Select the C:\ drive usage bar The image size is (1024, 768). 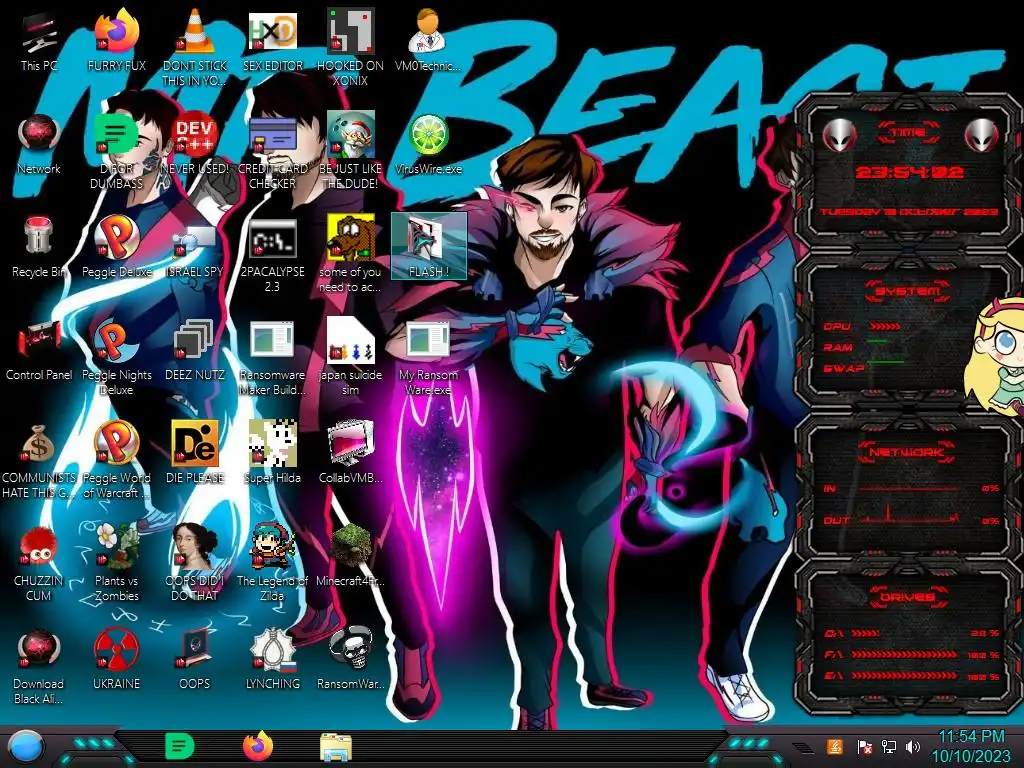(866, 633)
